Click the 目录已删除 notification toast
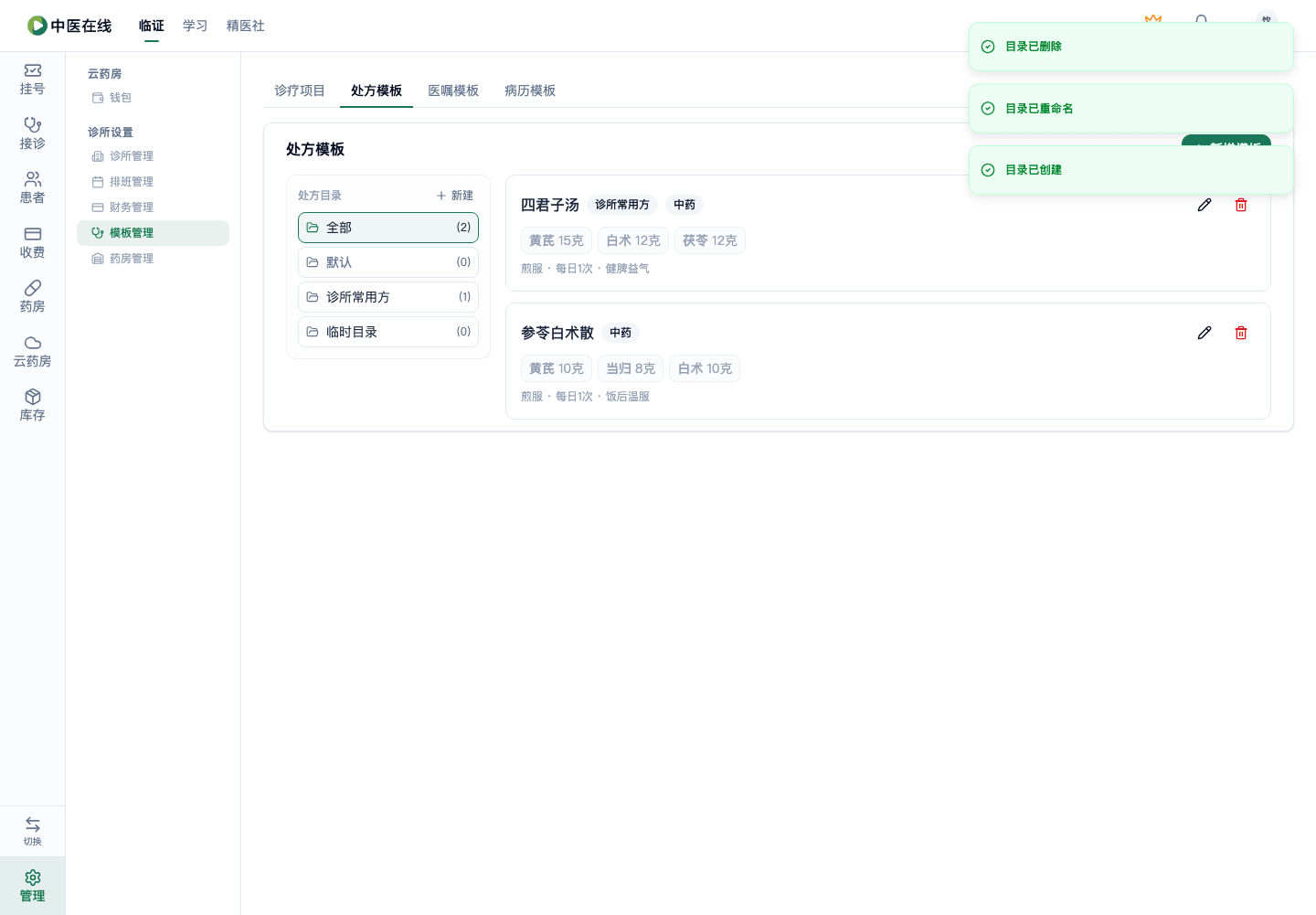 coord(1131,47)
